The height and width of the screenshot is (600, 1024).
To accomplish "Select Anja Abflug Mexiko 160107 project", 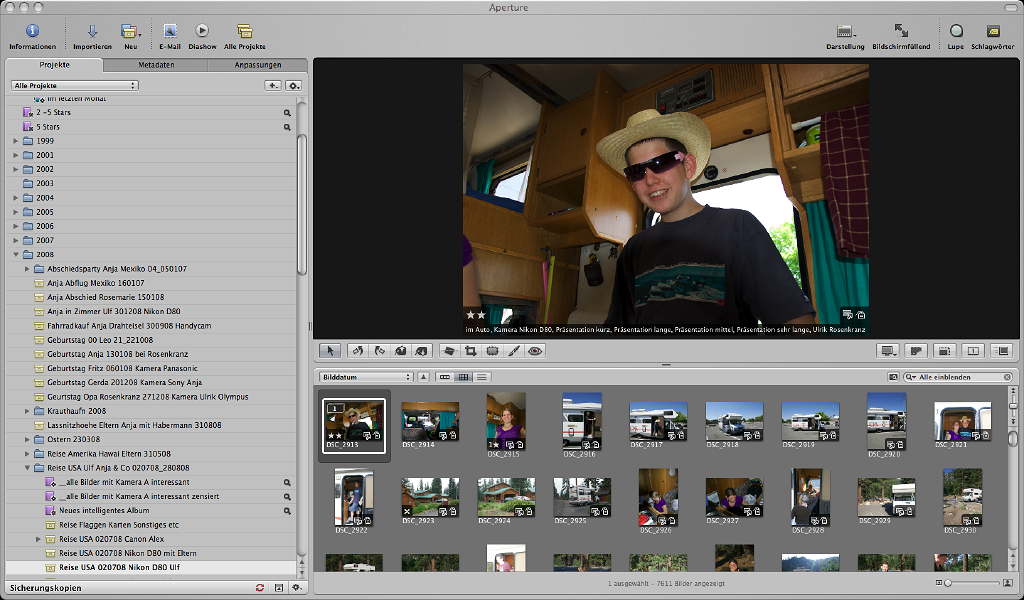I will coord(151,283).
